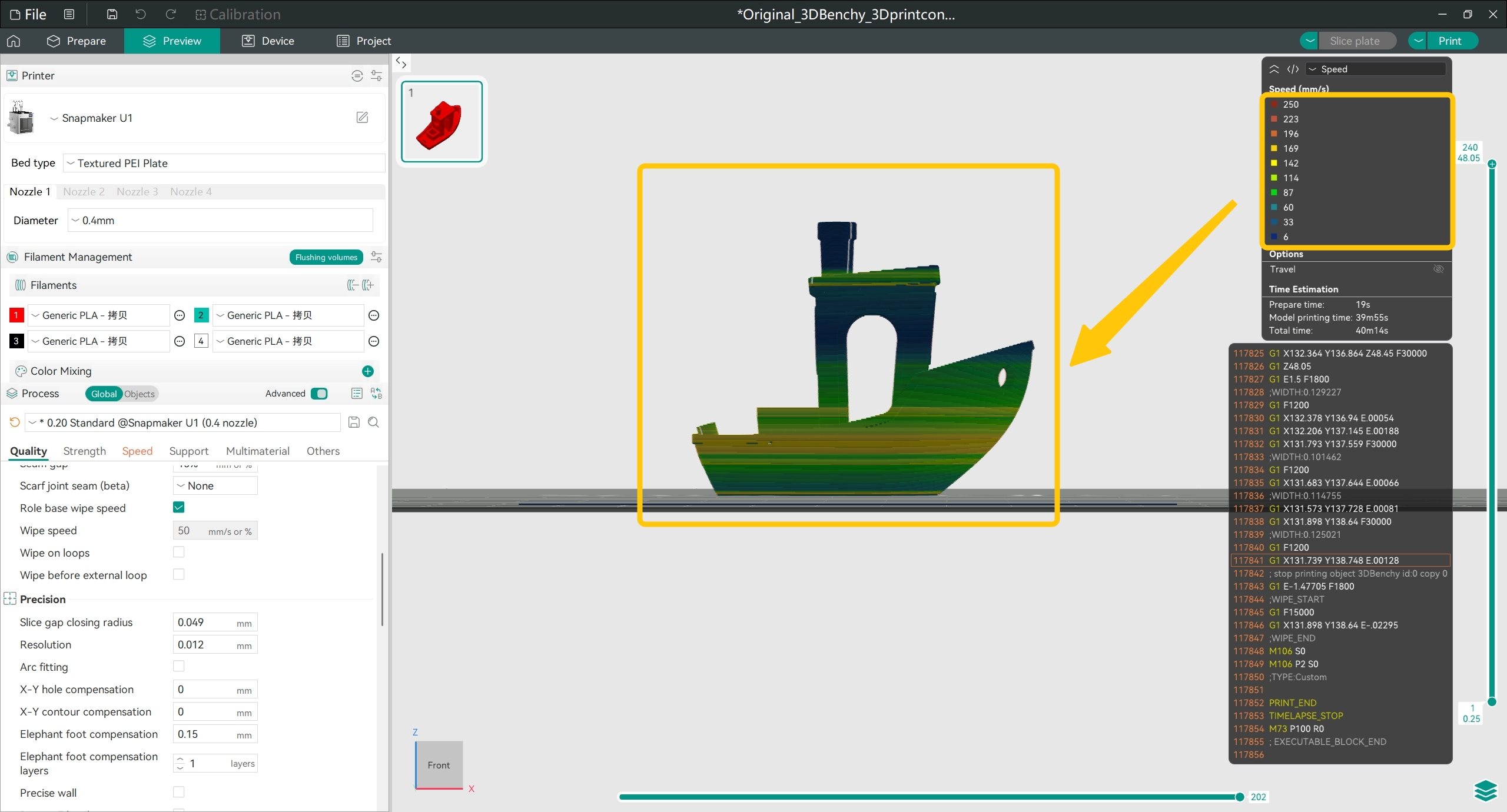Open the process settings list icon
The height and width of the screenshot is (812, 1507).
point(357,394)
